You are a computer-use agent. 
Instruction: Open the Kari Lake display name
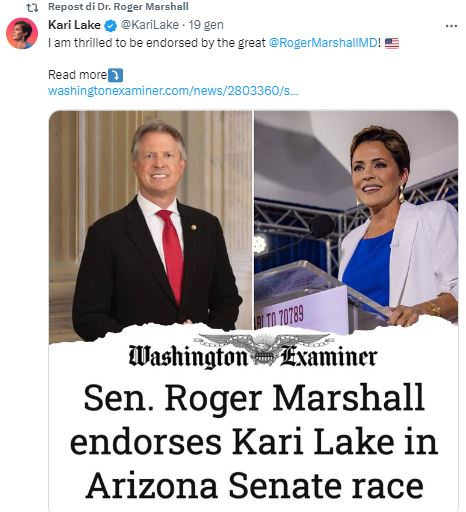(x=74, y=25)
